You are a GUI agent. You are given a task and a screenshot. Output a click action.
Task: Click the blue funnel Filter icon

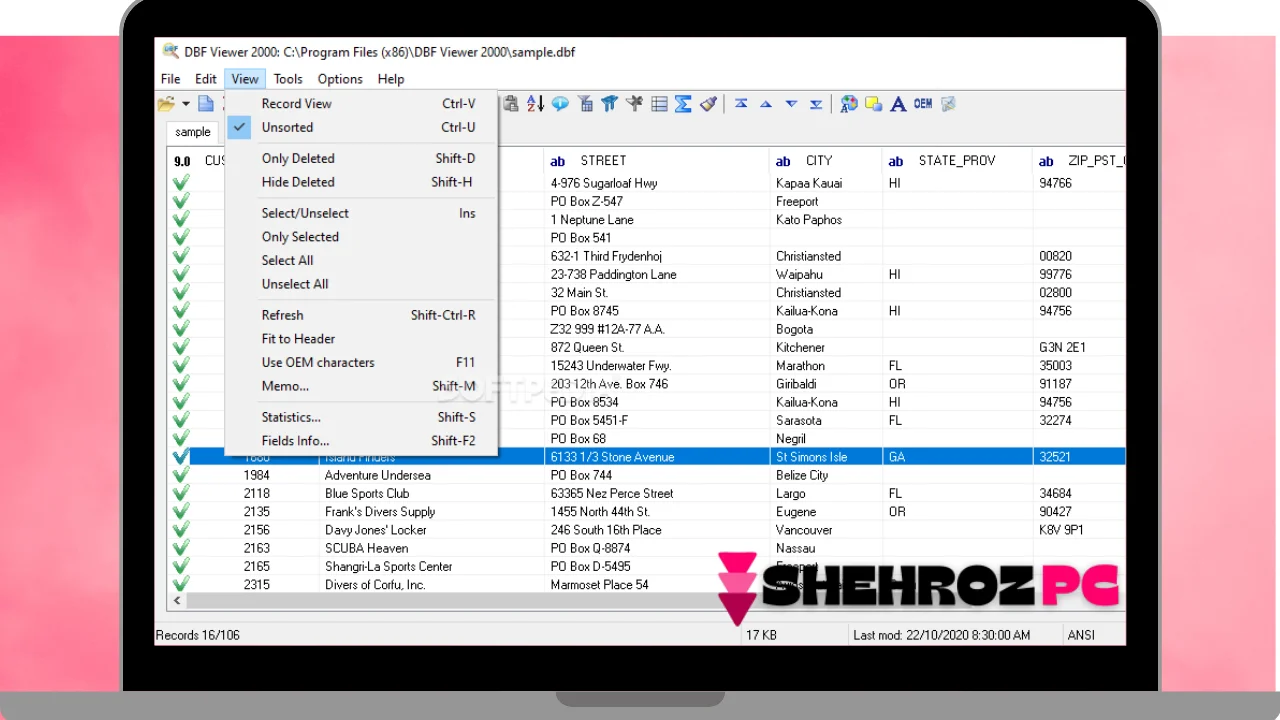(x=609, y=103)
